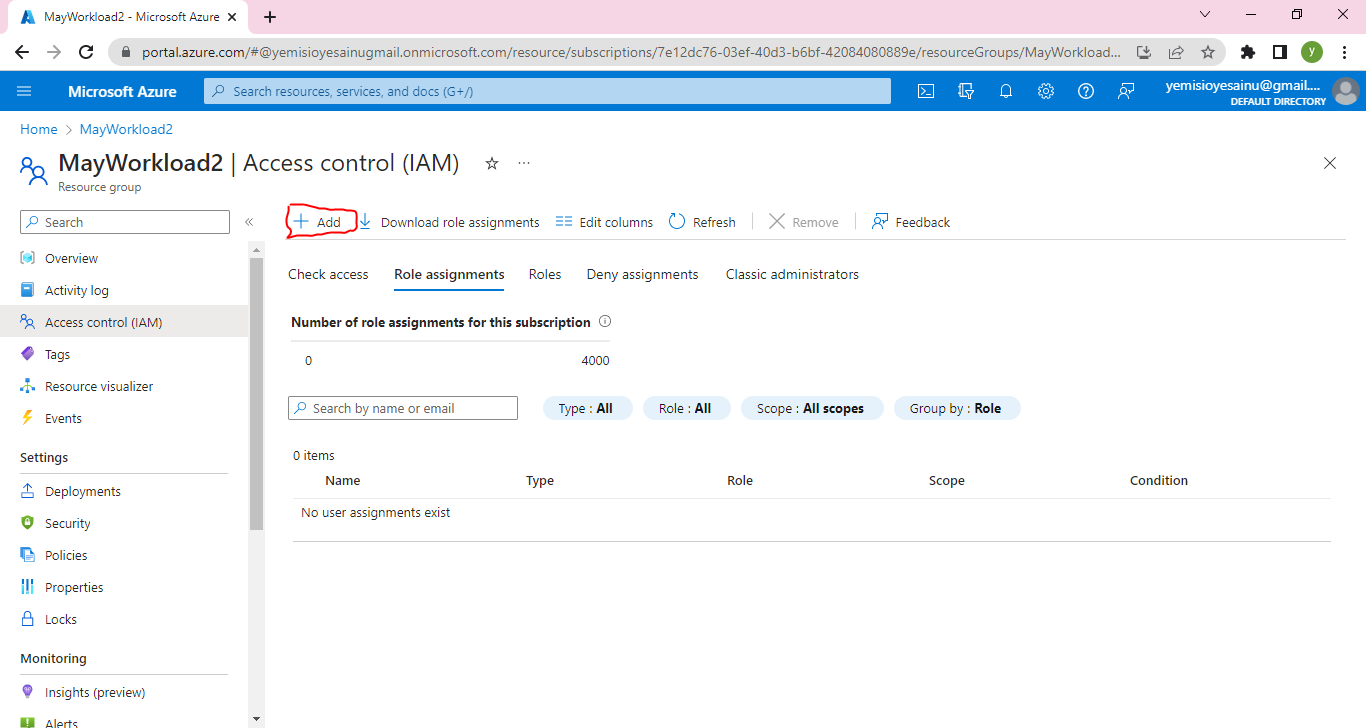This screenshot has height=728, width=1366.
Task: Open the Scope filter pill
Action: click(811, 408)
